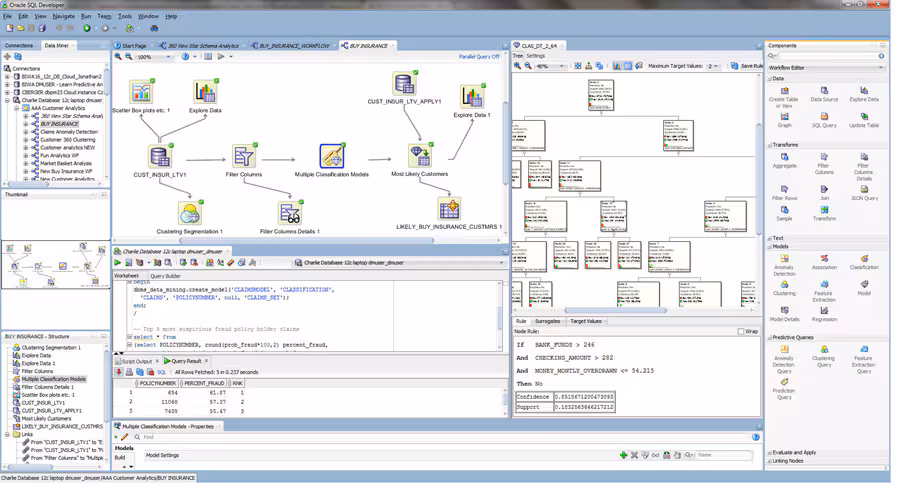
Task: Click the workflow Thumbnail preview
Action: pyautogui.click(x=56, y=264)
